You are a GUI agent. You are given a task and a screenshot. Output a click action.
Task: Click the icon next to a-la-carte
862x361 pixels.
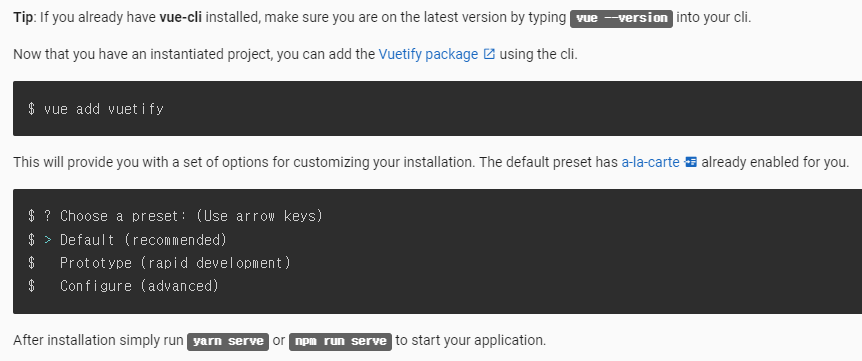[690, 163]
